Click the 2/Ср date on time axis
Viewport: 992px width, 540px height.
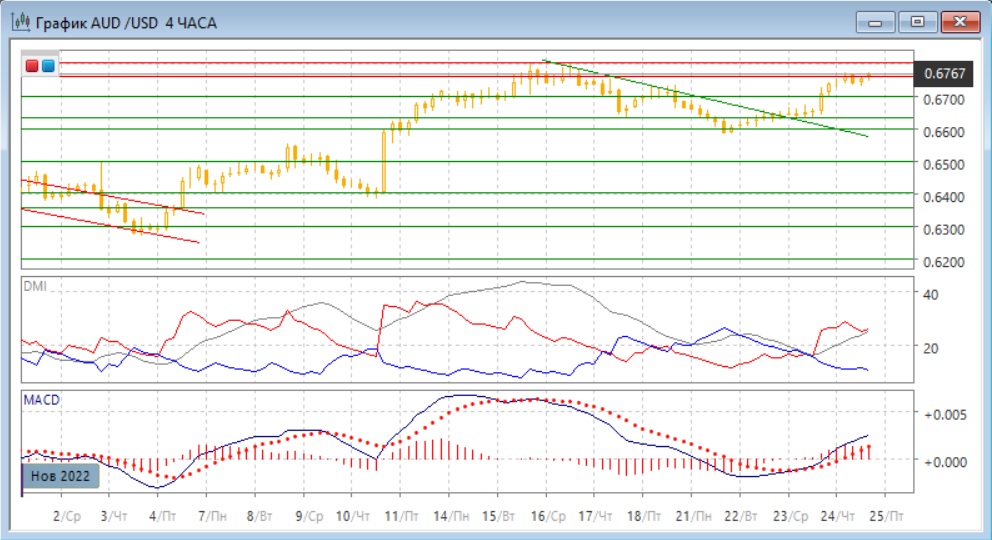[x=68, y=516]
